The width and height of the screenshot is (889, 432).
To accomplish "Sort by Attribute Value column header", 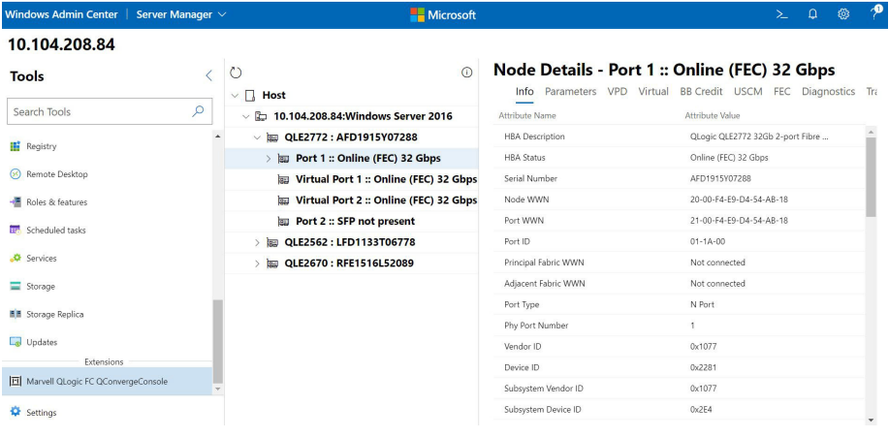I will click(712, 116).
